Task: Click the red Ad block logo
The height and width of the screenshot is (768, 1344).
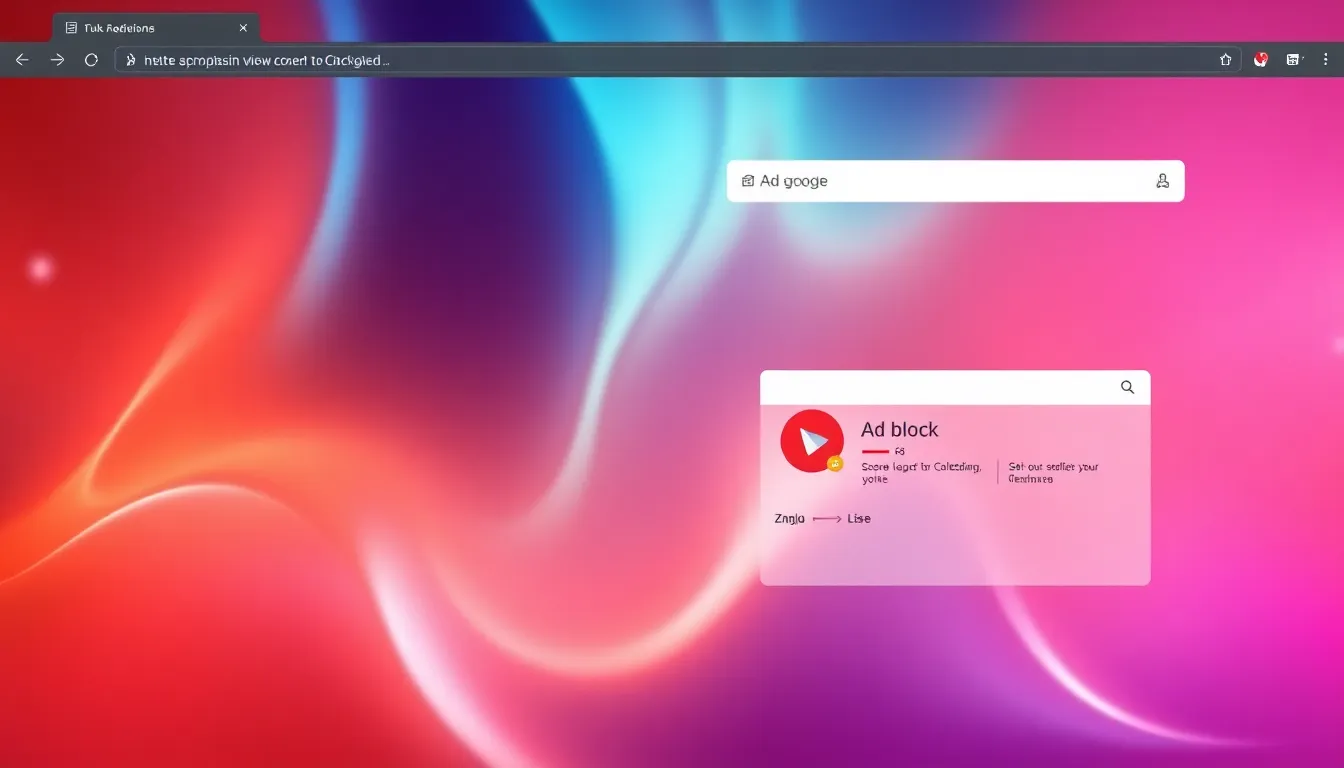Action: [x=811, y=440]
